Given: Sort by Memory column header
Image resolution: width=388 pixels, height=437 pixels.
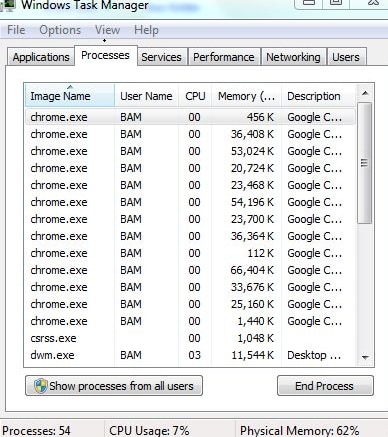Looking at the screenshot, I should 247,96.
